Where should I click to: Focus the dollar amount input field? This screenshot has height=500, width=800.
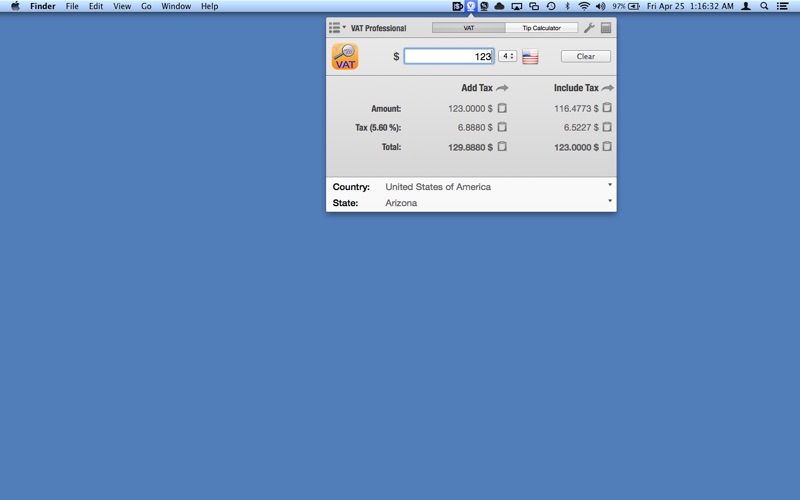click(x=448, y=56)
